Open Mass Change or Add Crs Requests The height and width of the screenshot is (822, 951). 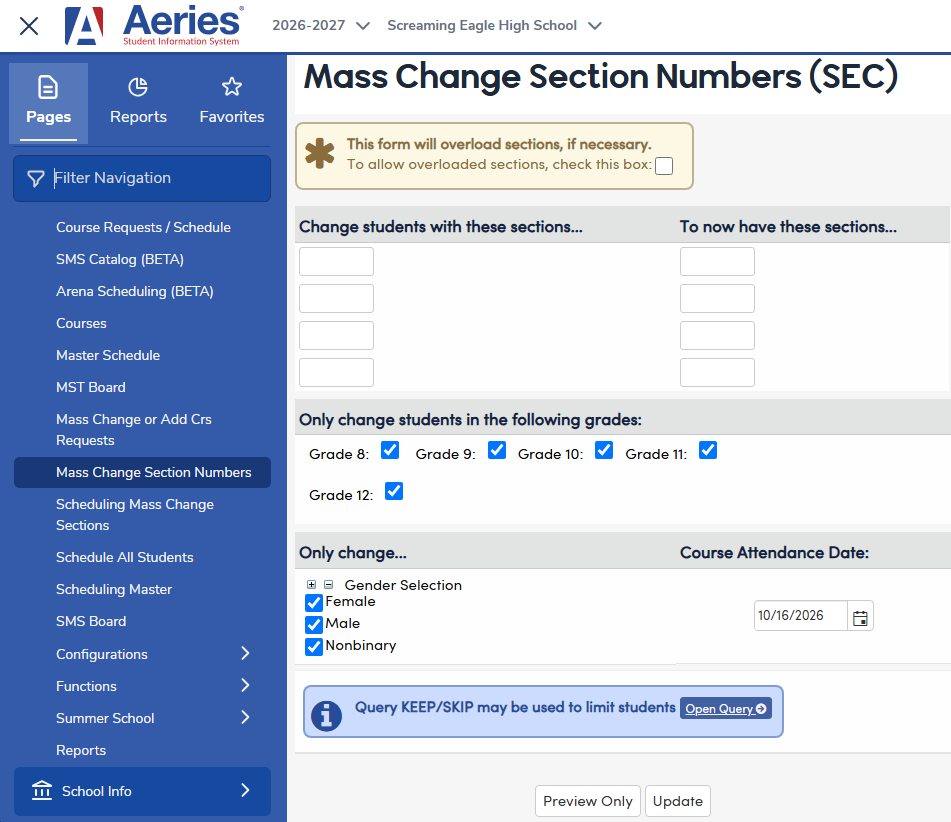pos(133,430)
